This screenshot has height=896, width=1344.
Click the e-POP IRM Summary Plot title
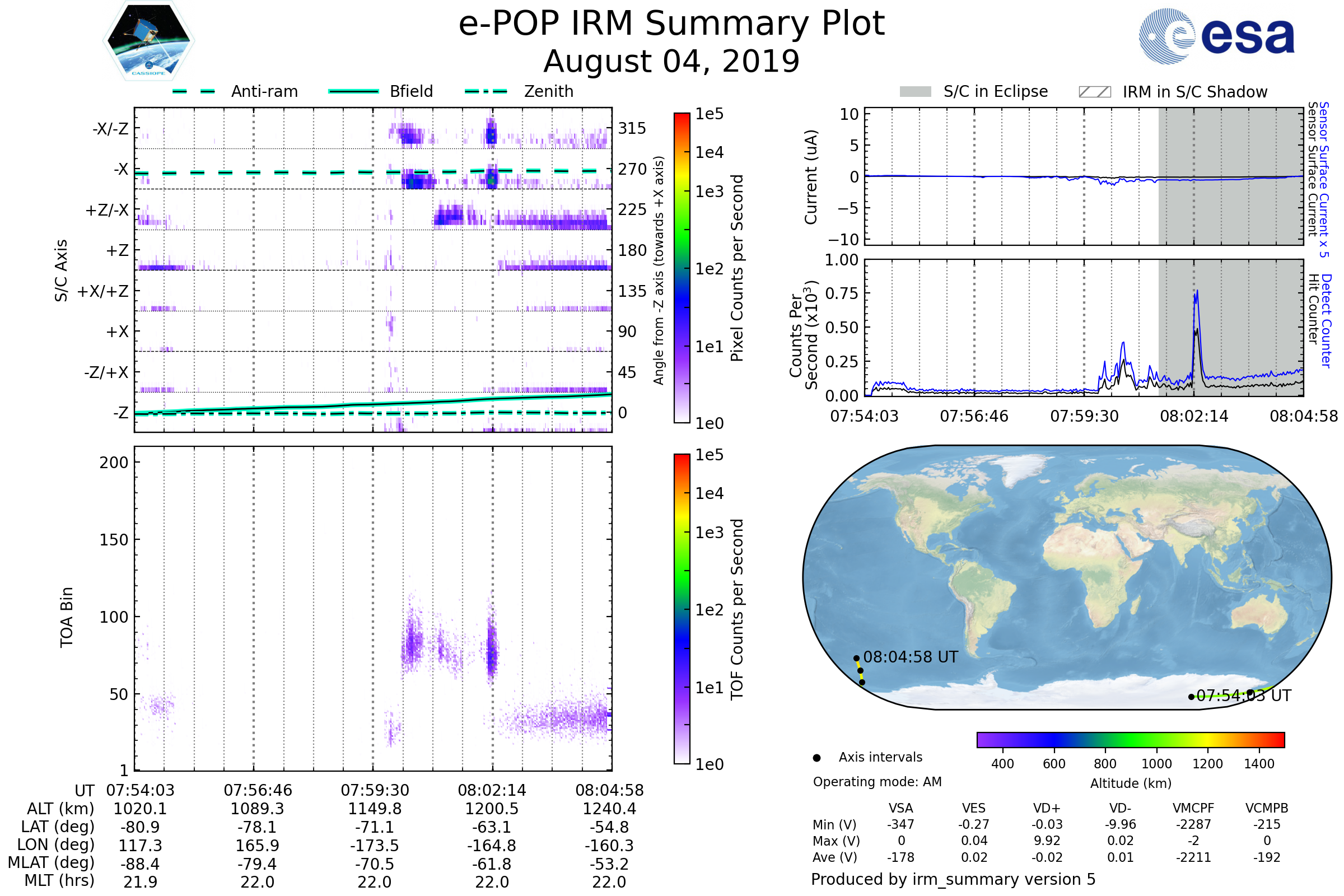click(671, 24)
